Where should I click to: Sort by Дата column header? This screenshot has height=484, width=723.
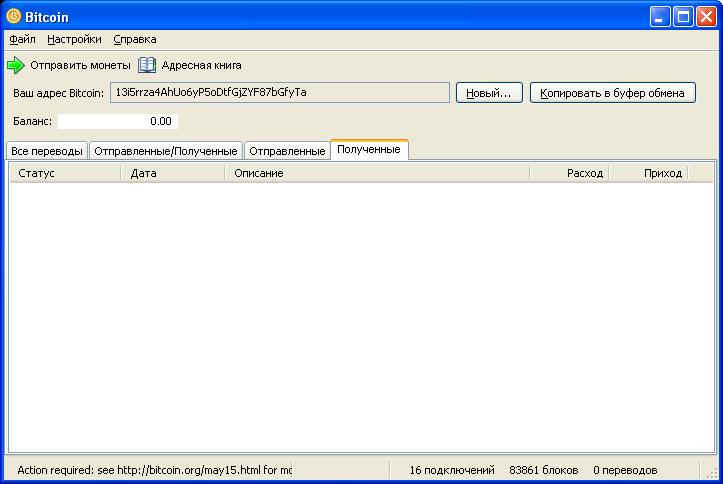pyautogui.click(x=172, y=173)
